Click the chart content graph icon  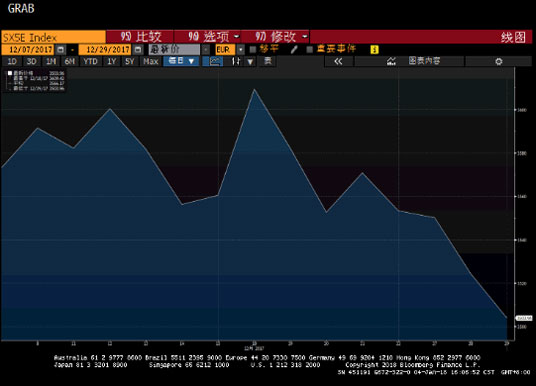click(391, 61)
